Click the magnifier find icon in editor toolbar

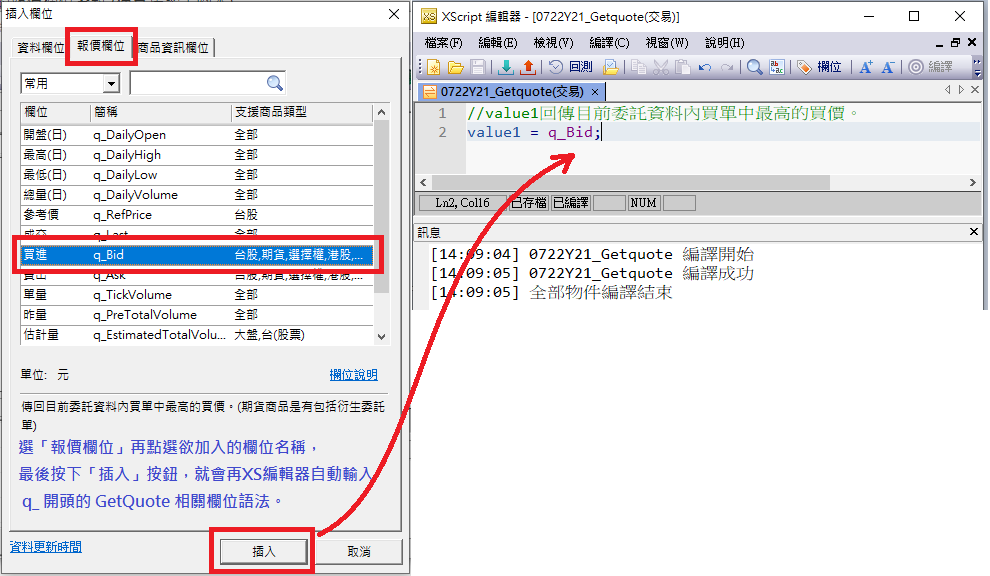(x=754, y=67)
